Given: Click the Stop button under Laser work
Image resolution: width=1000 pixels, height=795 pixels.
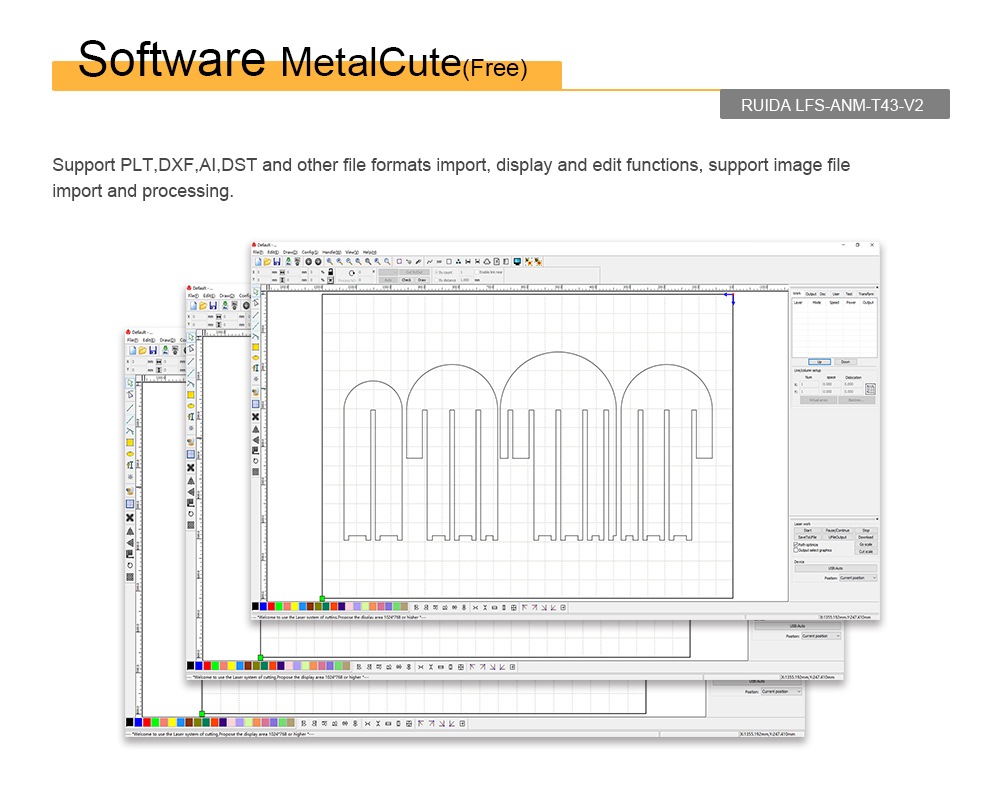Looking at the screenshot, I should click(866, 530).
